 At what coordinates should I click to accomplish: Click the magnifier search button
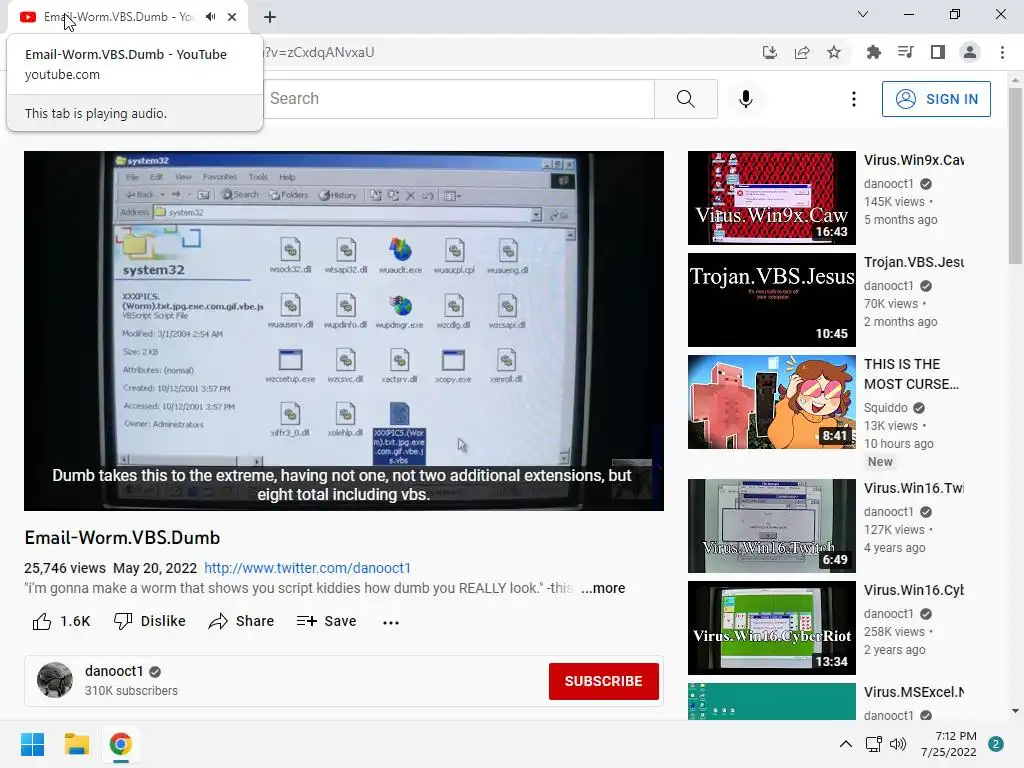click(x=686, y=99)
